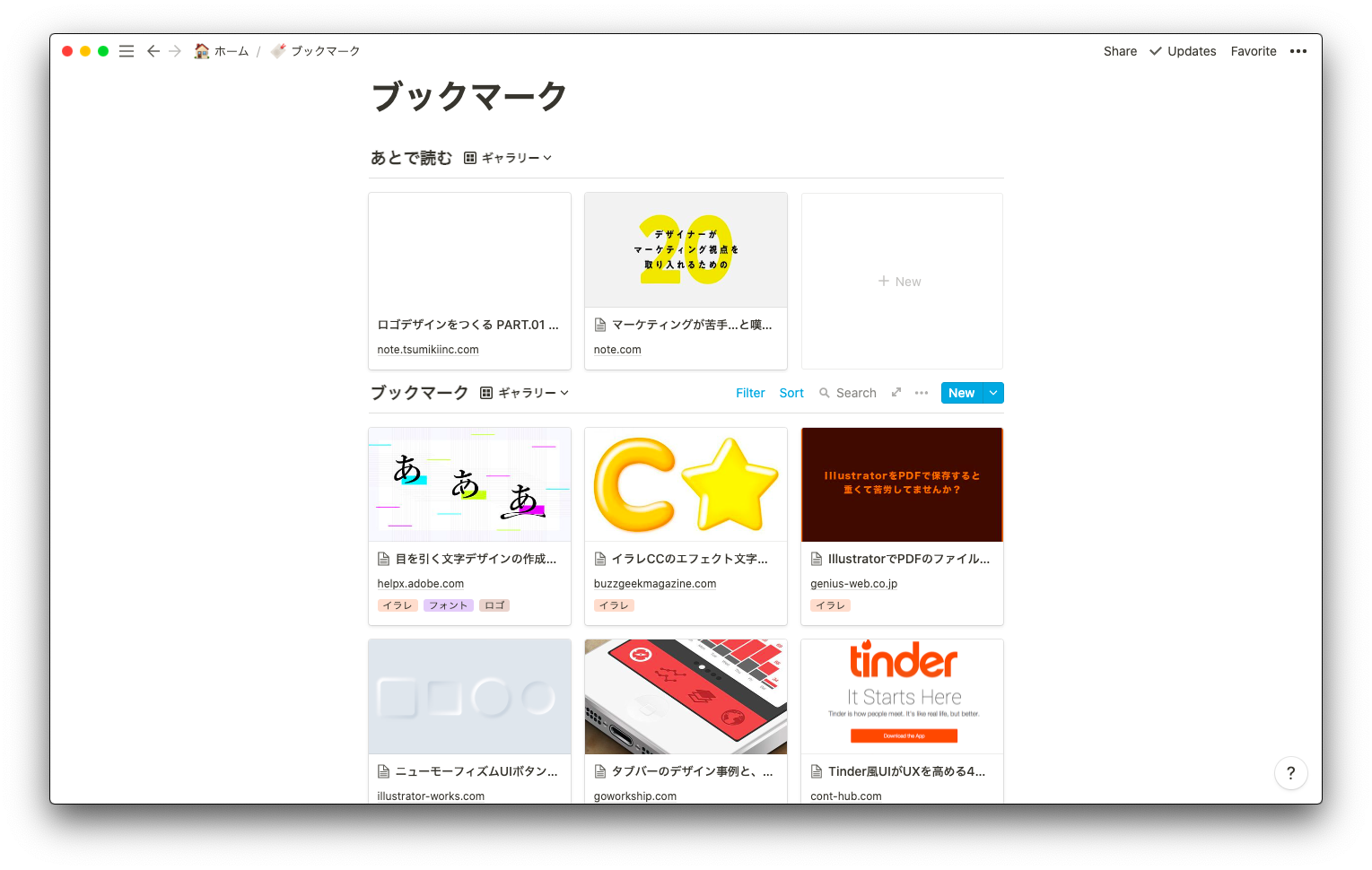The height and width of the screenshot is (870, 1372).
Task: Go back with the left arrow
Action: (153, 51)
